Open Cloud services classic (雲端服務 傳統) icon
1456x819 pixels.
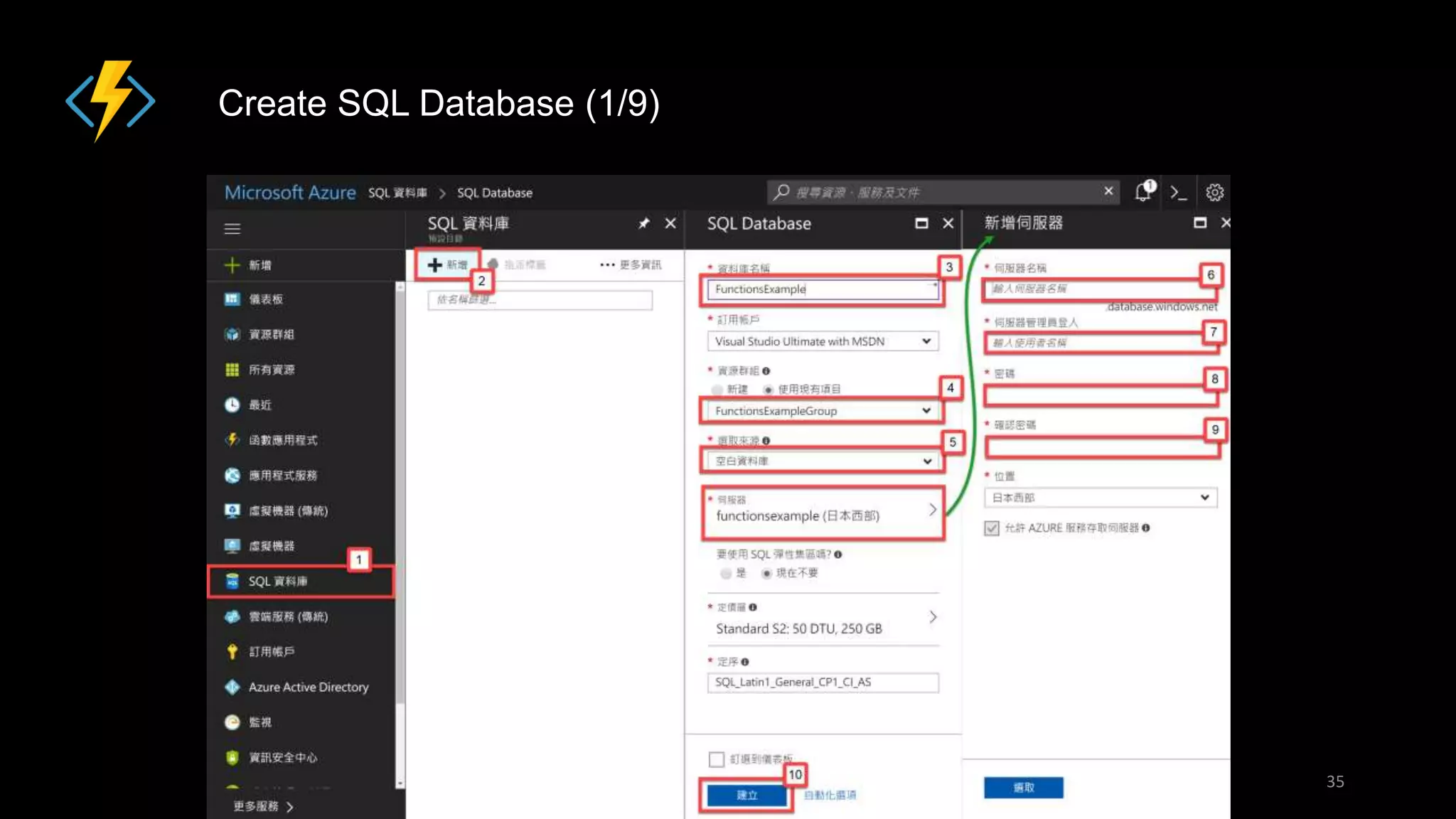pyautogui.click(x=232, y=616)
